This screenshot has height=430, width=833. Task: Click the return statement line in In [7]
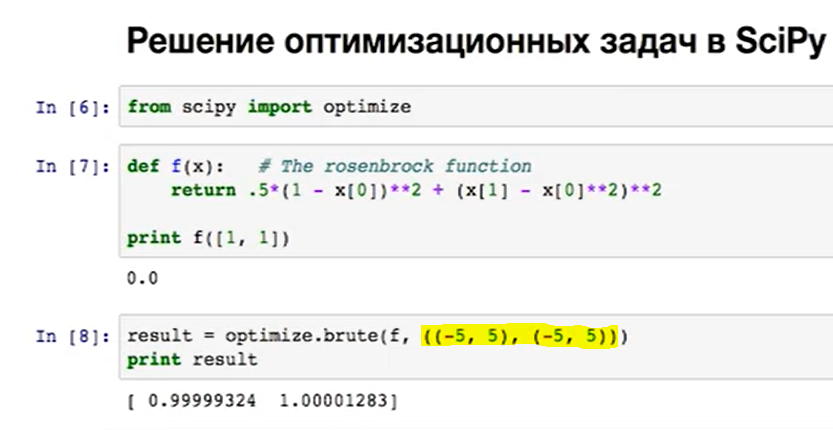pyautogui.click(x=416, y=190)
